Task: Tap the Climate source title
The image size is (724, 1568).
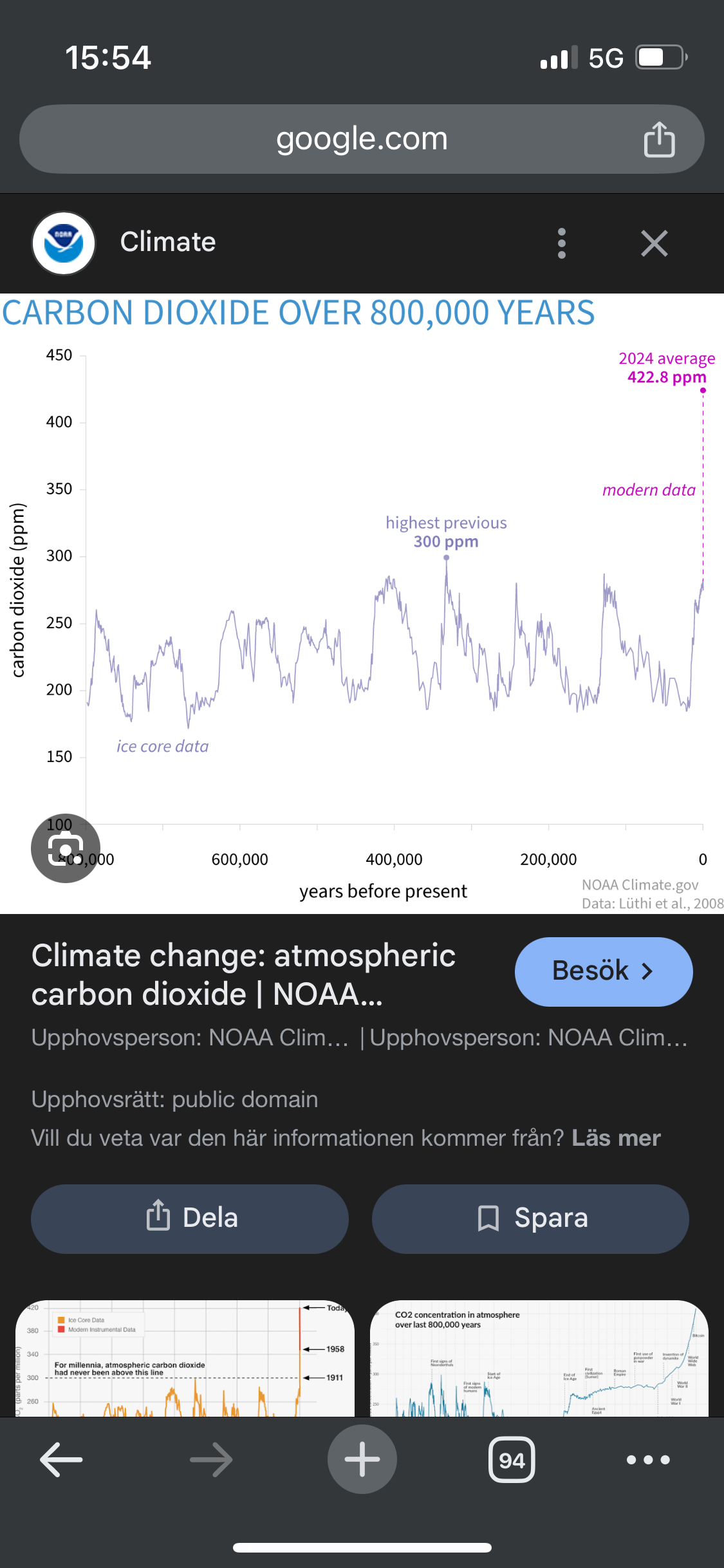Action: click(168, 242)
